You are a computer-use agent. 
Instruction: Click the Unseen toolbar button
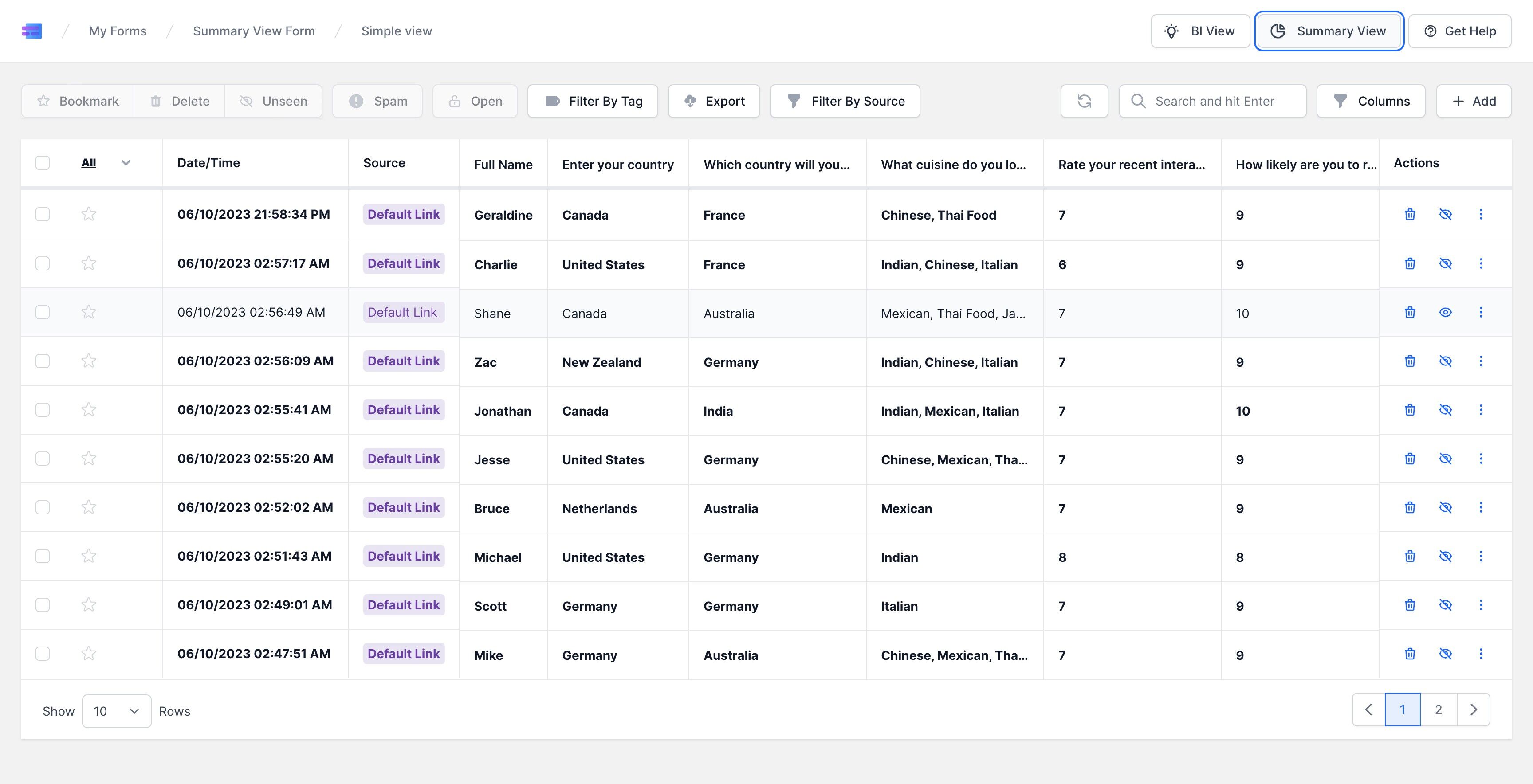coord(273,101)
